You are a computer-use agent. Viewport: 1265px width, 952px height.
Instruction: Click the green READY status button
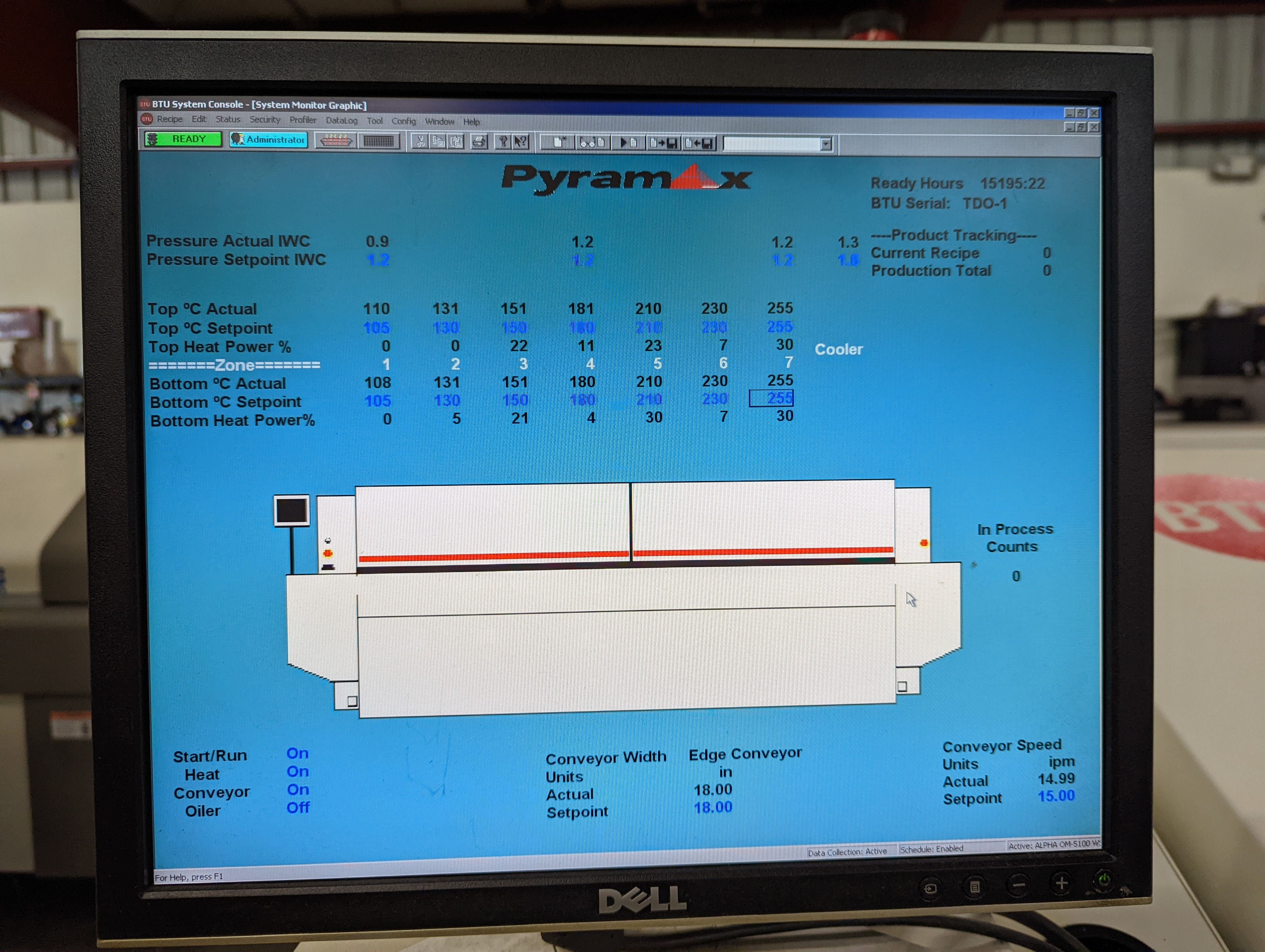[x=182, y=139]
